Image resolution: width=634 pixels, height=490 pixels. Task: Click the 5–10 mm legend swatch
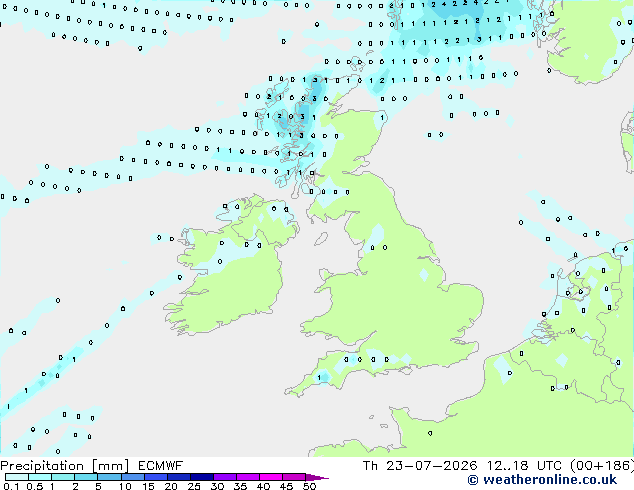[109, 477]
